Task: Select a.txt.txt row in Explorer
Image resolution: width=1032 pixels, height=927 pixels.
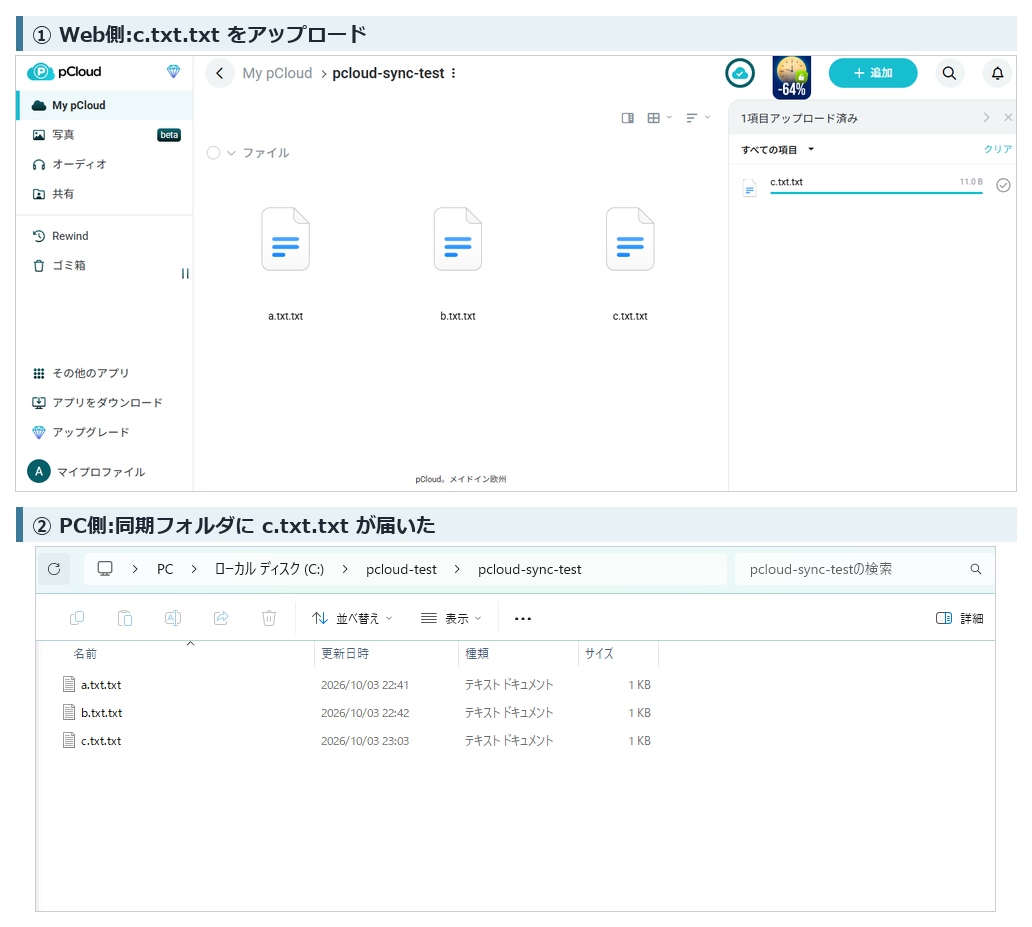Action: (355, 685)
